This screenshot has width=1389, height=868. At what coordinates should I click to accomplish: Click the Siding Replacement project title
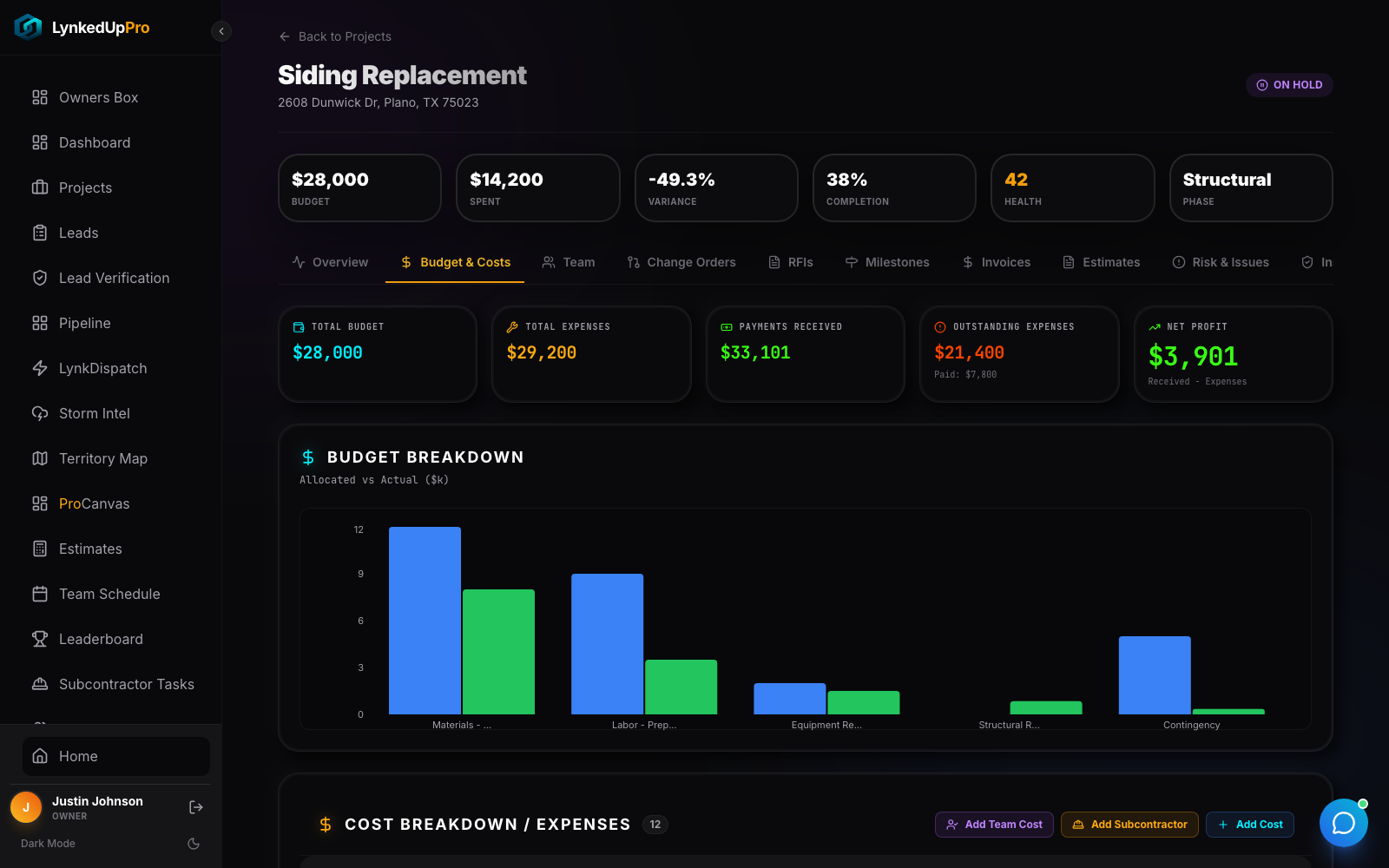[x=402, y=76]
